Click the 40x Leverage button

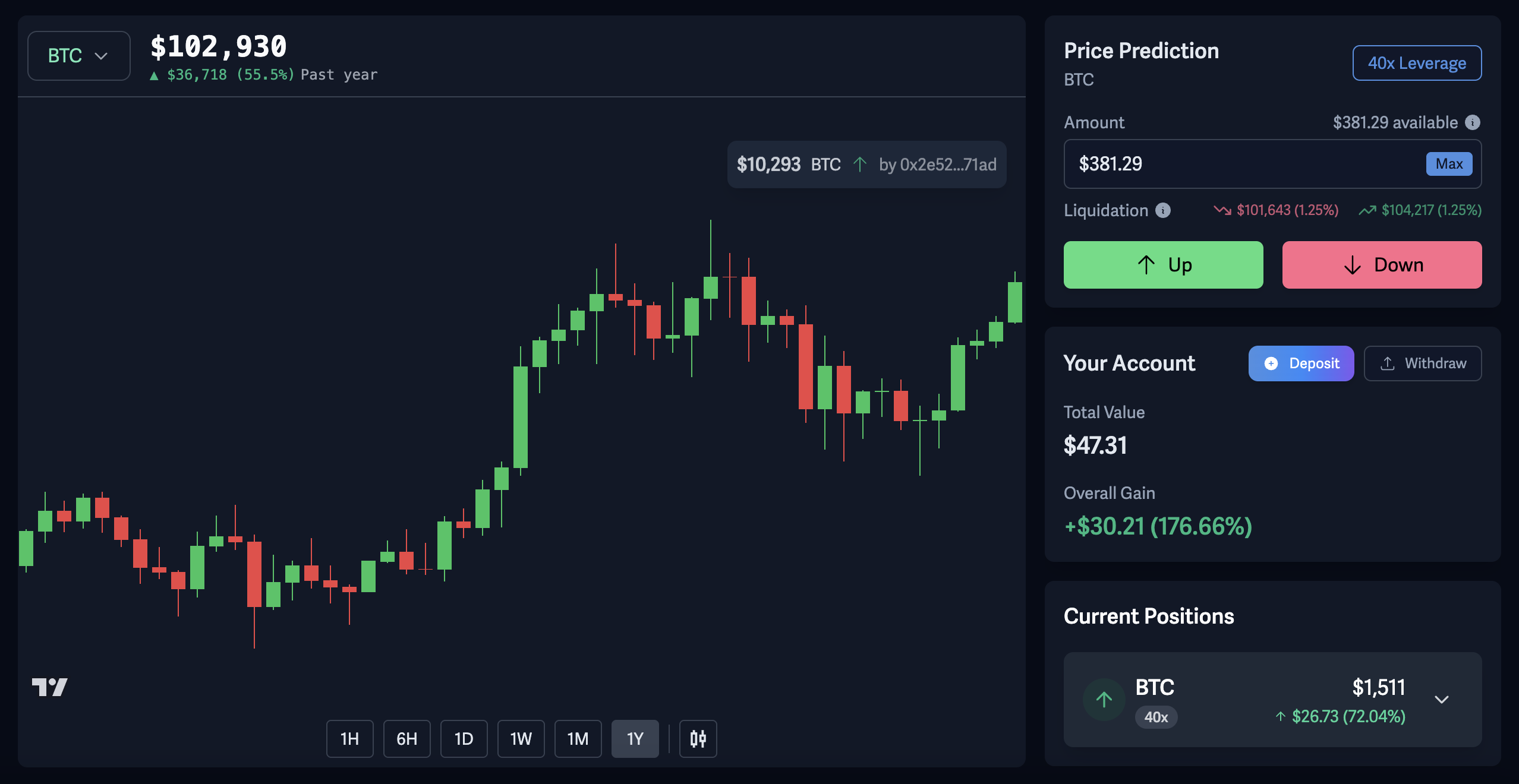[1417, 63]
